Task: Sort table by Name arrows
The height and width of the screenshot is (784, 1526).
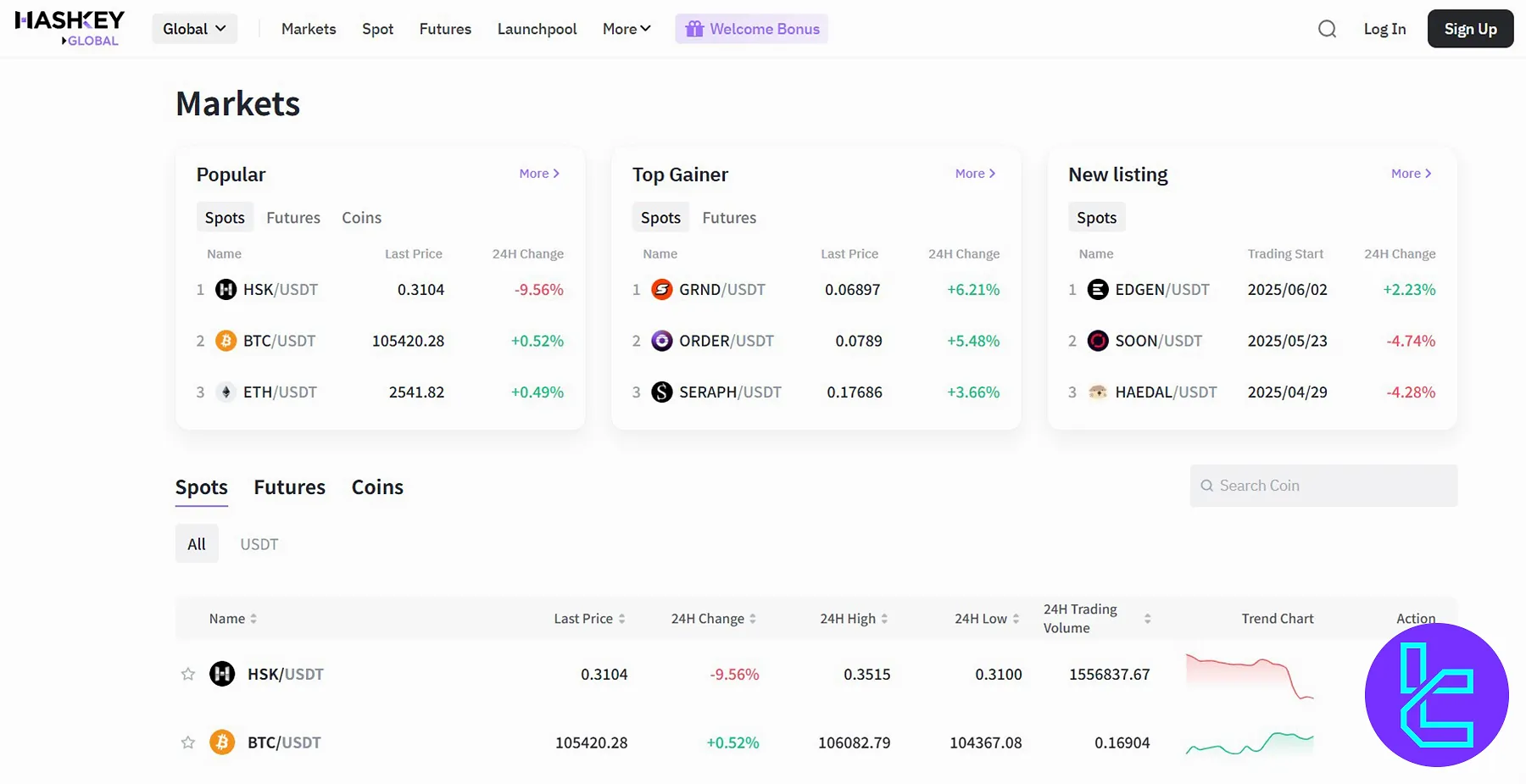Action: click(253, 619)
